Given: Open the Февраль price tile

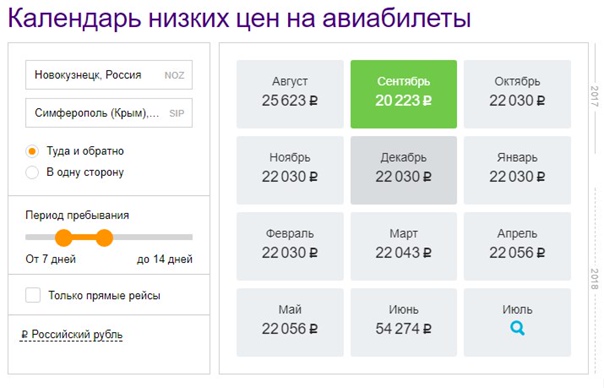Looking at the screenshot, I should [x=290, y=246].
